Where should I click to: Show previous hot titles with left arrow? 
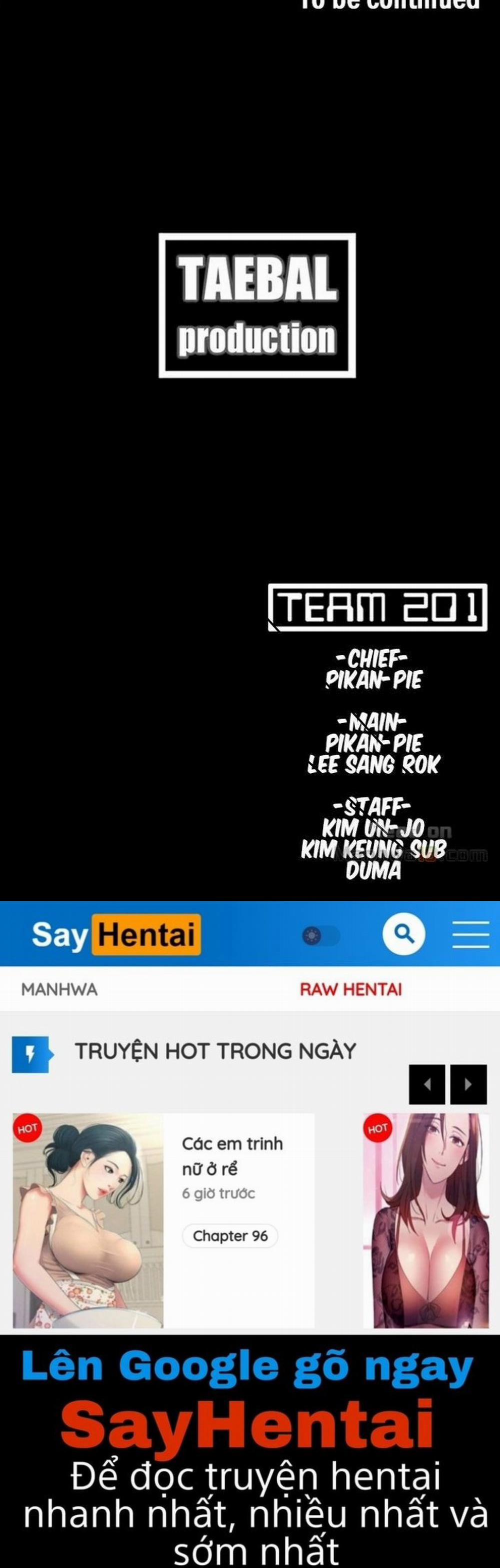point(427,1084)
